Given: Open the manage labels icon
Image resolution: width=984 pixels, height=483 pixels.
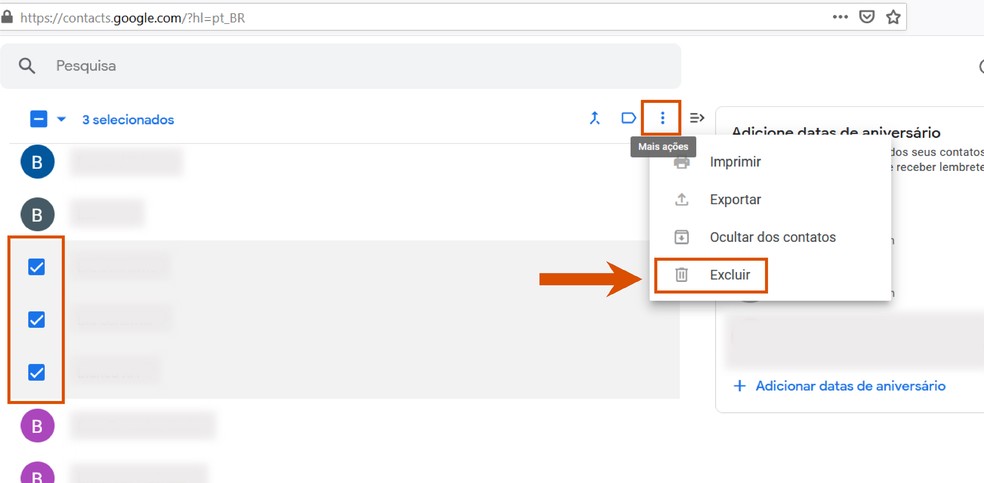Looking at the screenshot, I should 628,119.
